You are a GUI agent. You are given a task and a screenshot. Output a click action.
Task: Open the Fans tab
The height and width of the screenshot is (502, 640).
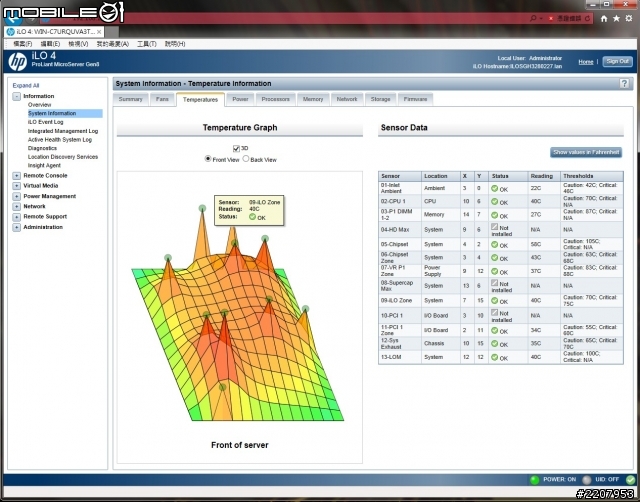162,99
